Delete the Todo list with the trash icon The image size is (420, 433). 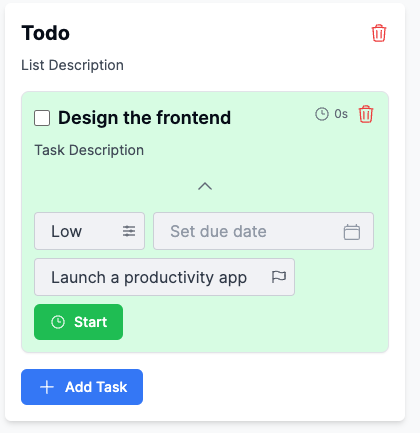pos(379,33)
